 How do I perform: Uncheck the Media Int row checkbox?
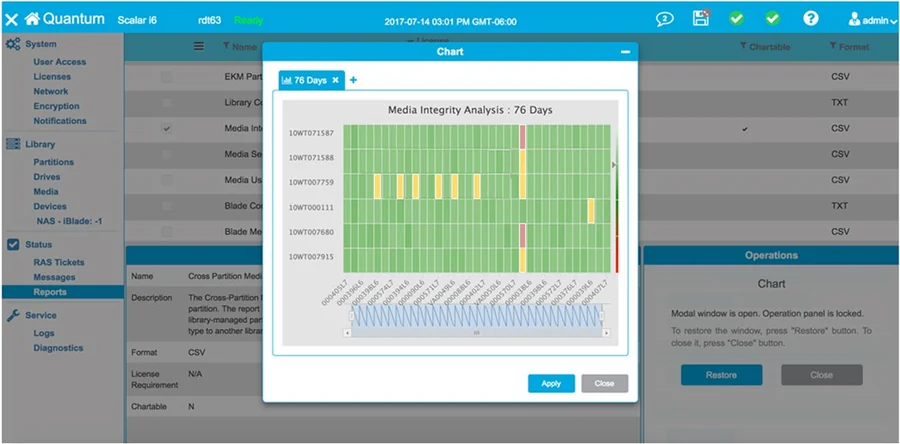(166, 128)
